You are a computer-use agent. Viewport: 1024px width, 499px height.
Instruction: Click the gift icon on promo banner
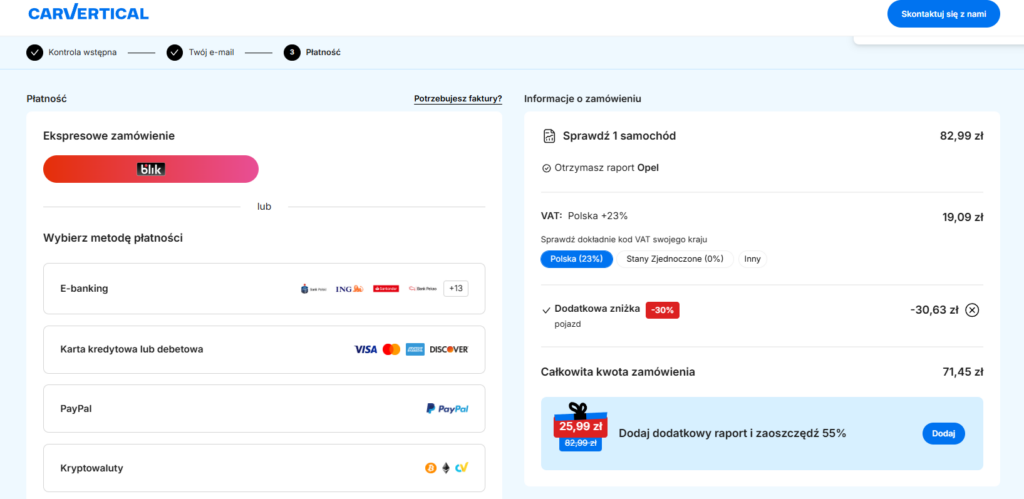[x=577, y=411]
